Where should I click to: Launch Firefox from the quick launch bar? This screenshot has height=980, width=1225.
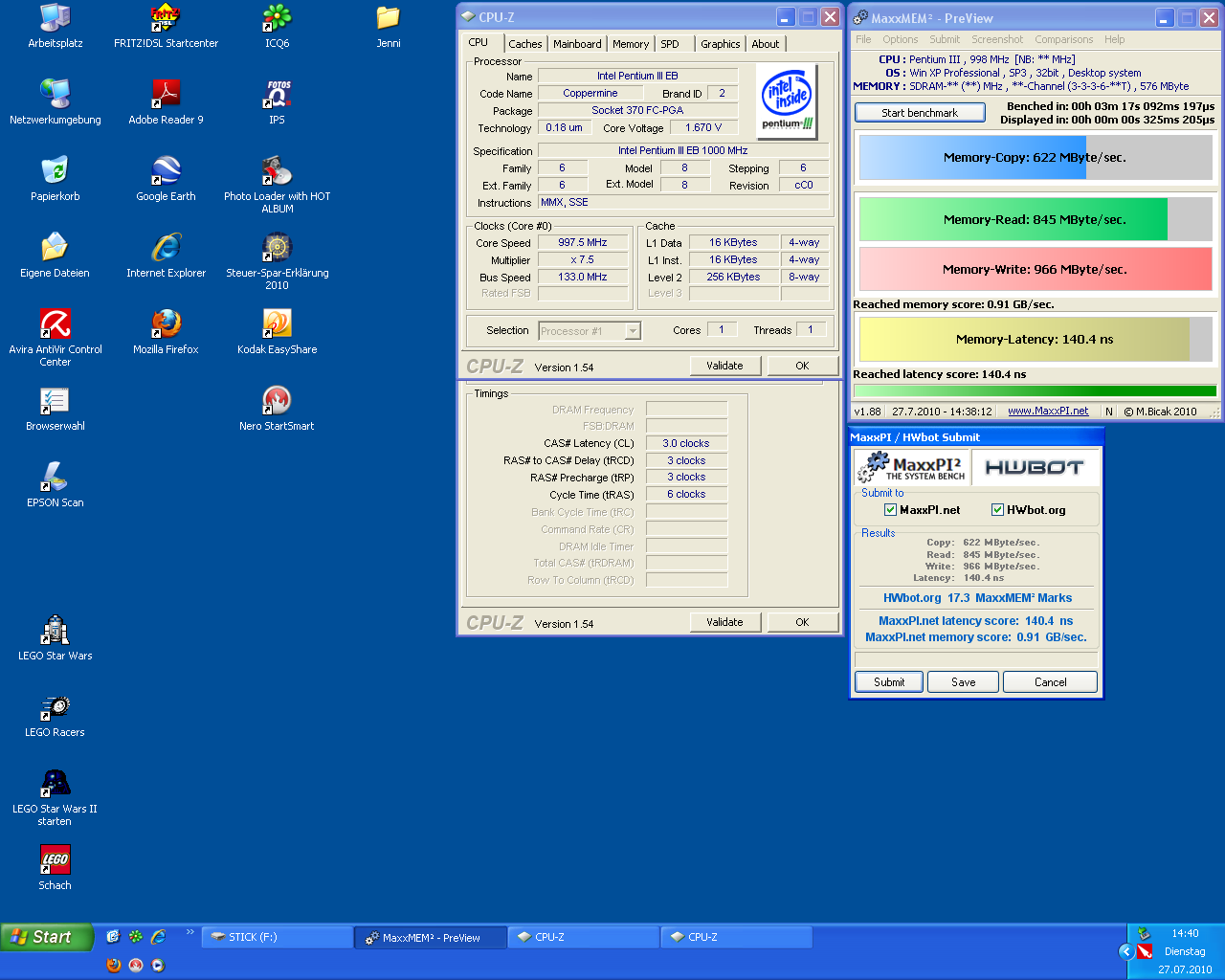pyautogui.click(x=114, y=965)
